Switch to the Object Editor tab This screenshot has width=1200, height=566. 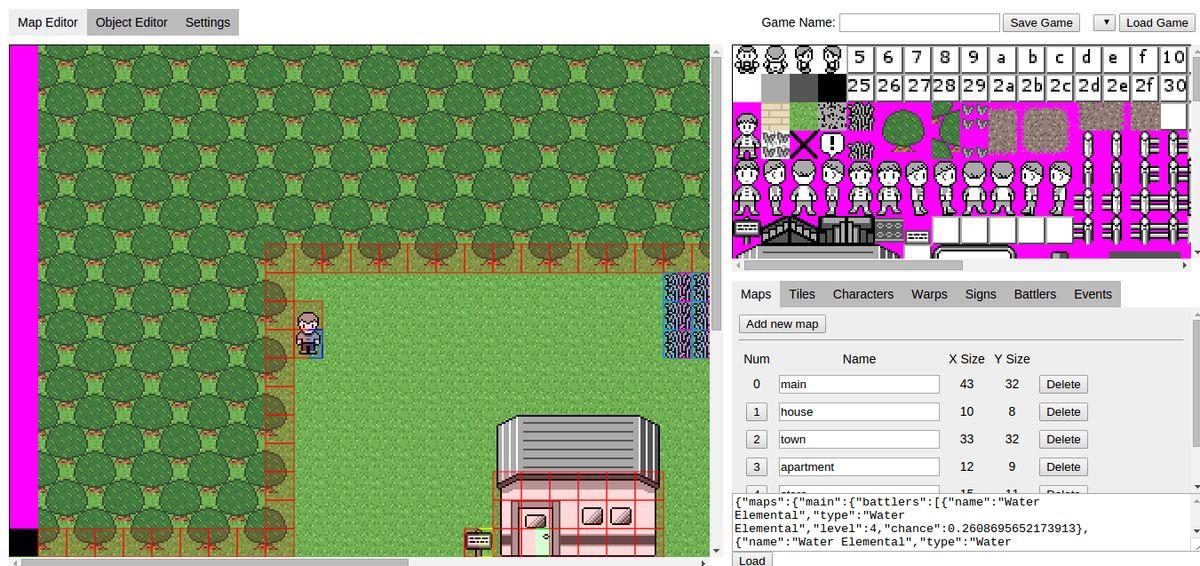[x=131, y=22]
